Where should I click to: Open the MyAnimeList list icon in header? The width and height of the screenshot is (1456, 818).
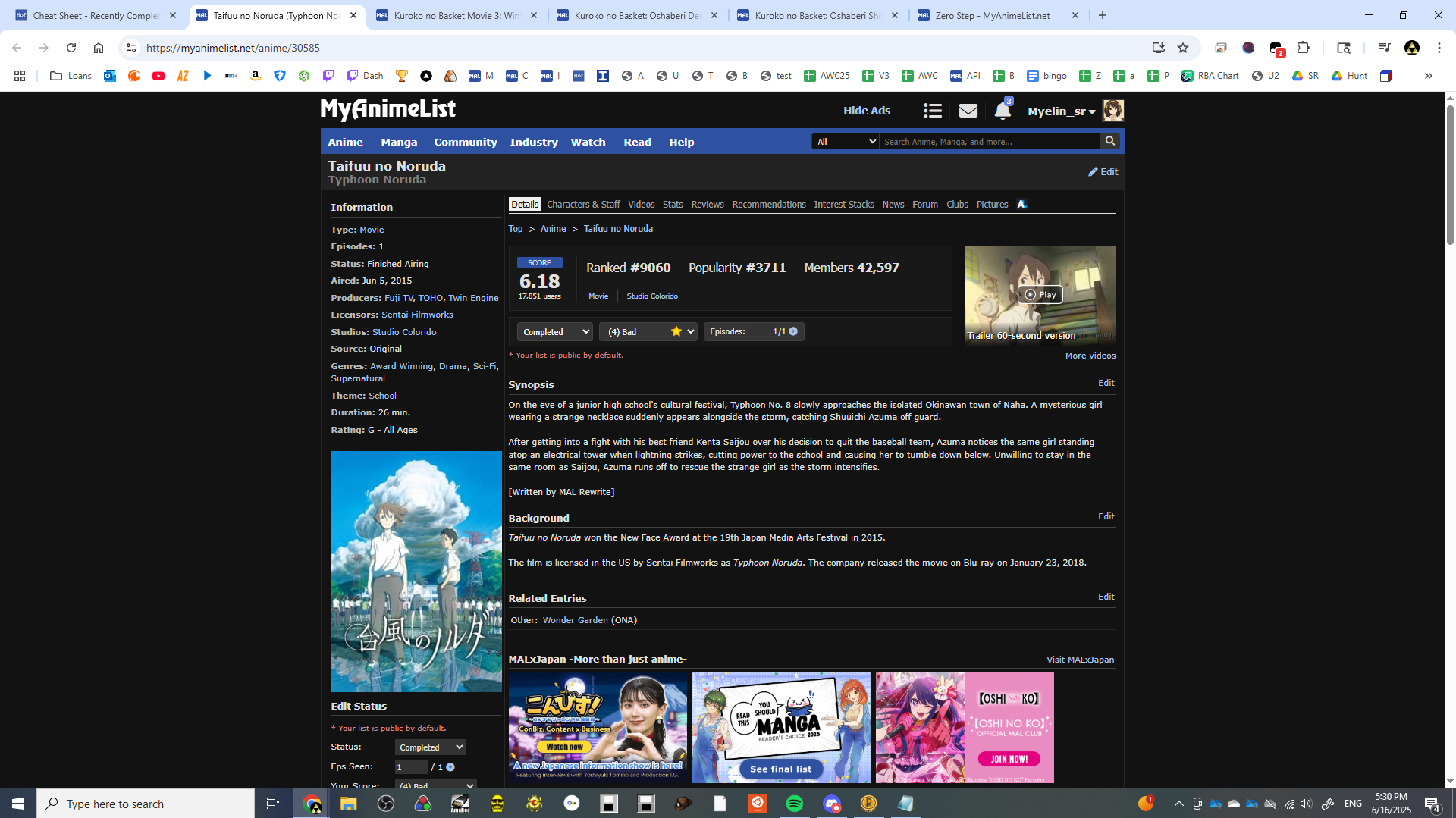pyautogui.click(x=933, y=111)
